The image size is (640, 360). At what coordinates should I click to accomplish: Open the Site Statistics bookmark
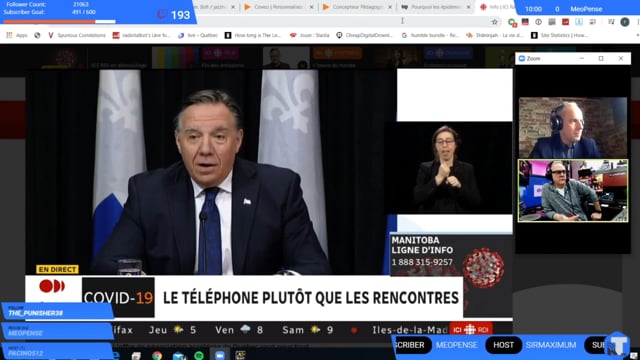pos(559,36)
